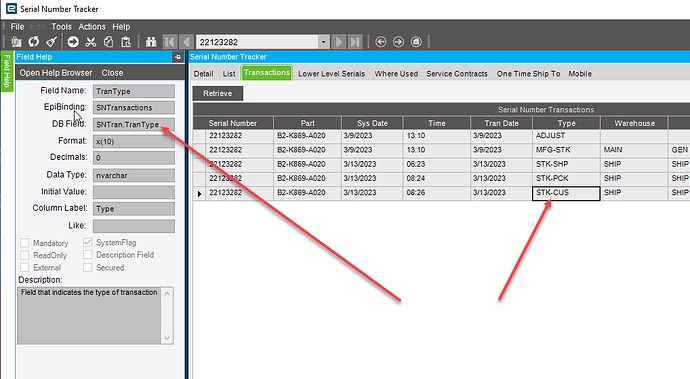Switch to the Mobile tab
The width and height of the screenshot is (690, 379).
coord(580,74)
